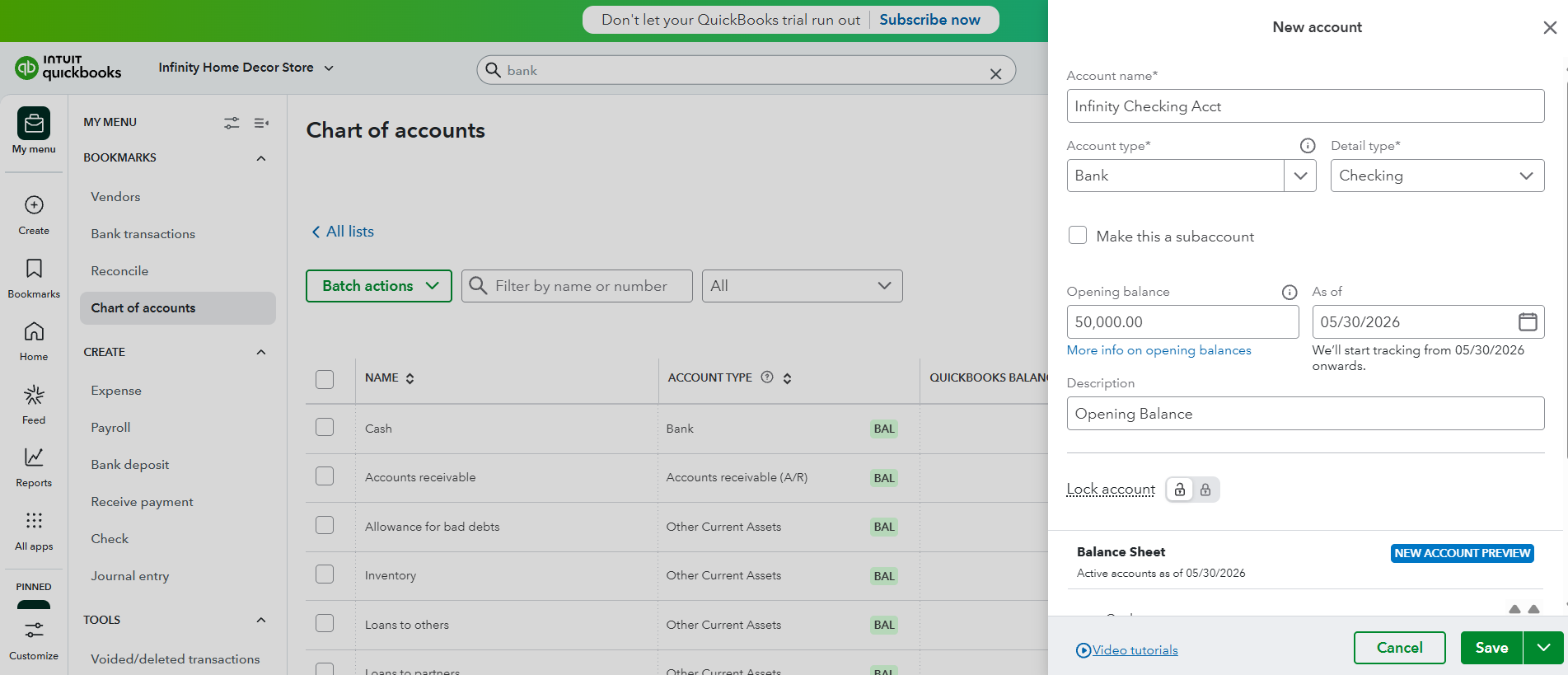This screenshot has height=675, width=1568.
Task: Open the Account type dropdown arrow
Action: pyautogui.click(x=1300, y=176)
